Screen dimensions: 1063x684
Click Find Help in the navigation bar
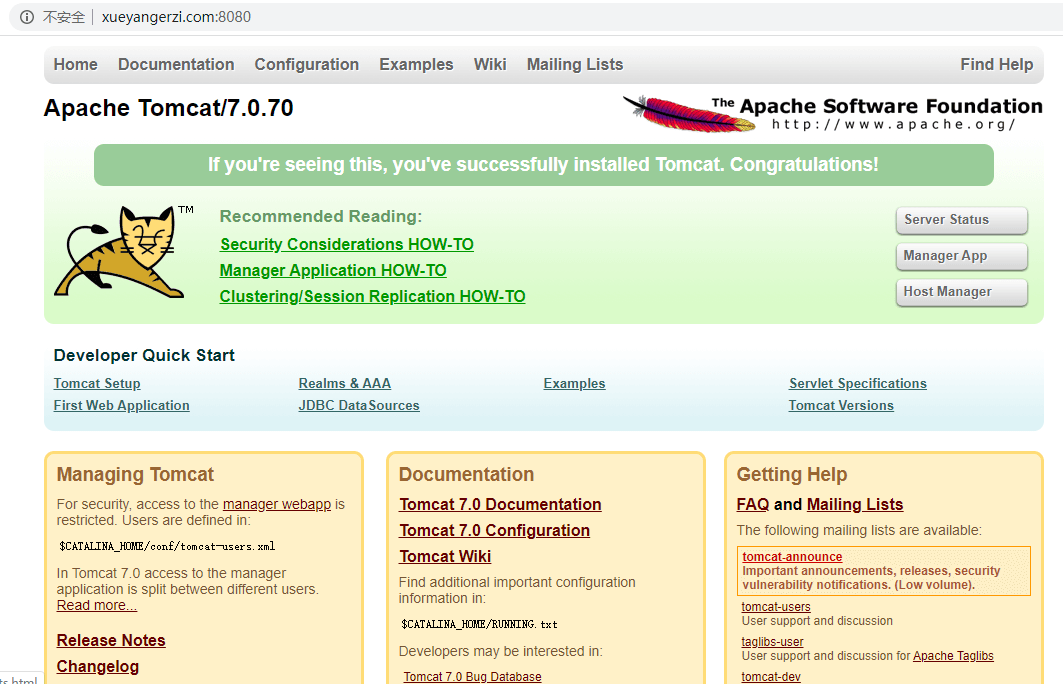tap(997, 64)
